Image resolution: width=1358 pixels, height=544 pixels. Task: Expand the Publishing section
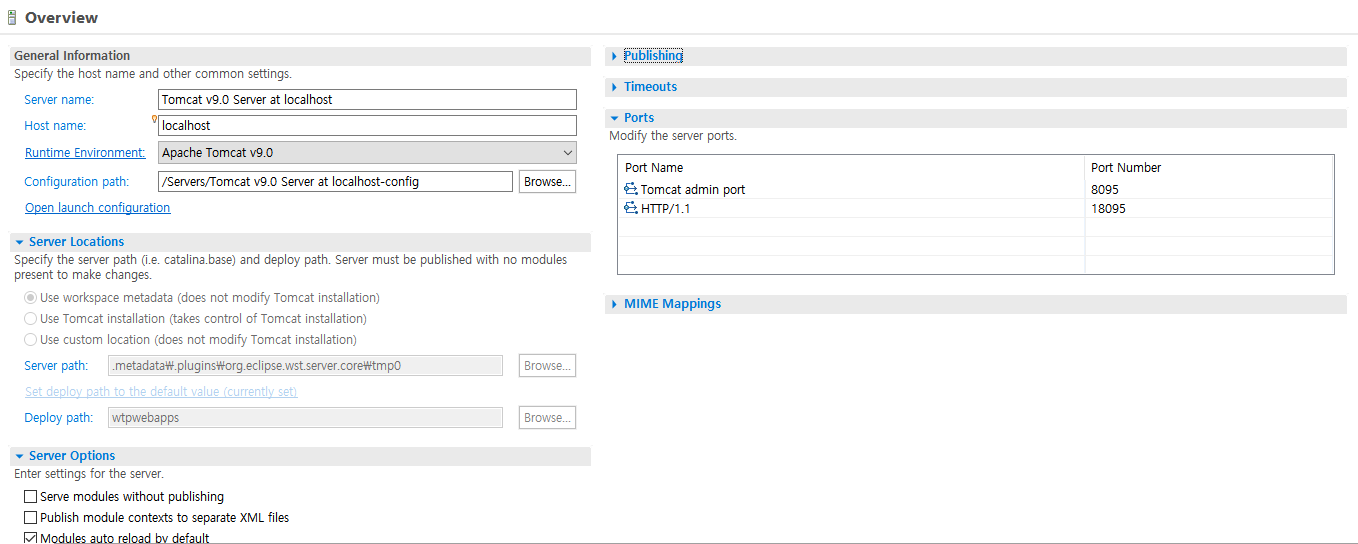point(614,56)
